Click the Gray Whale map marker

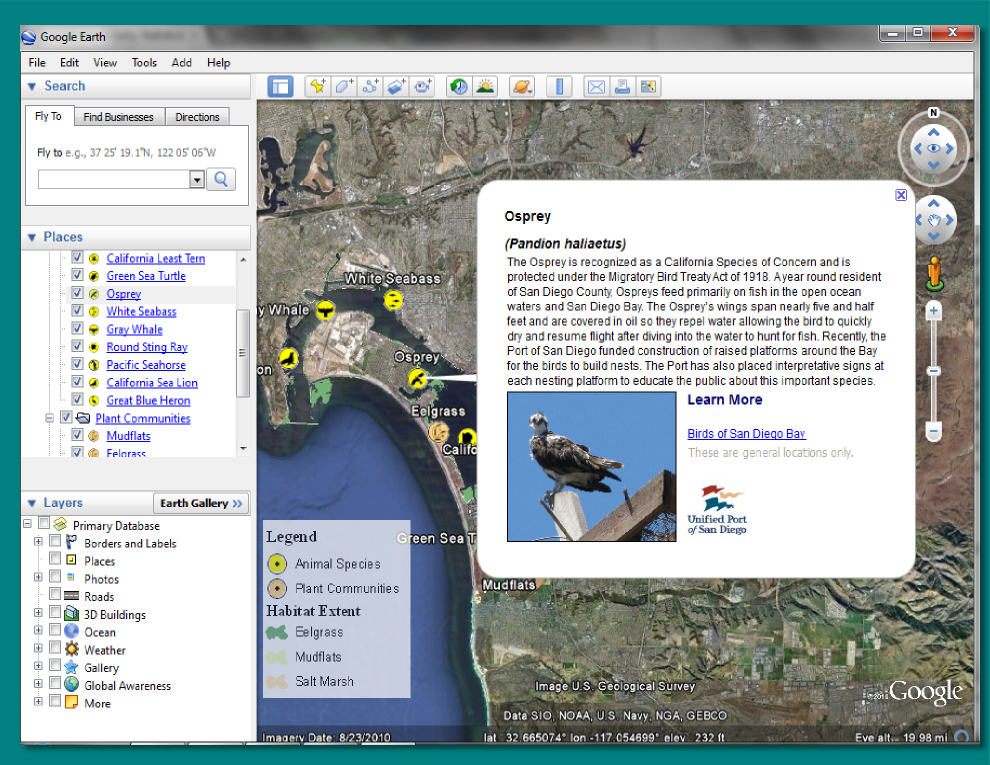[x=325, y=309]
